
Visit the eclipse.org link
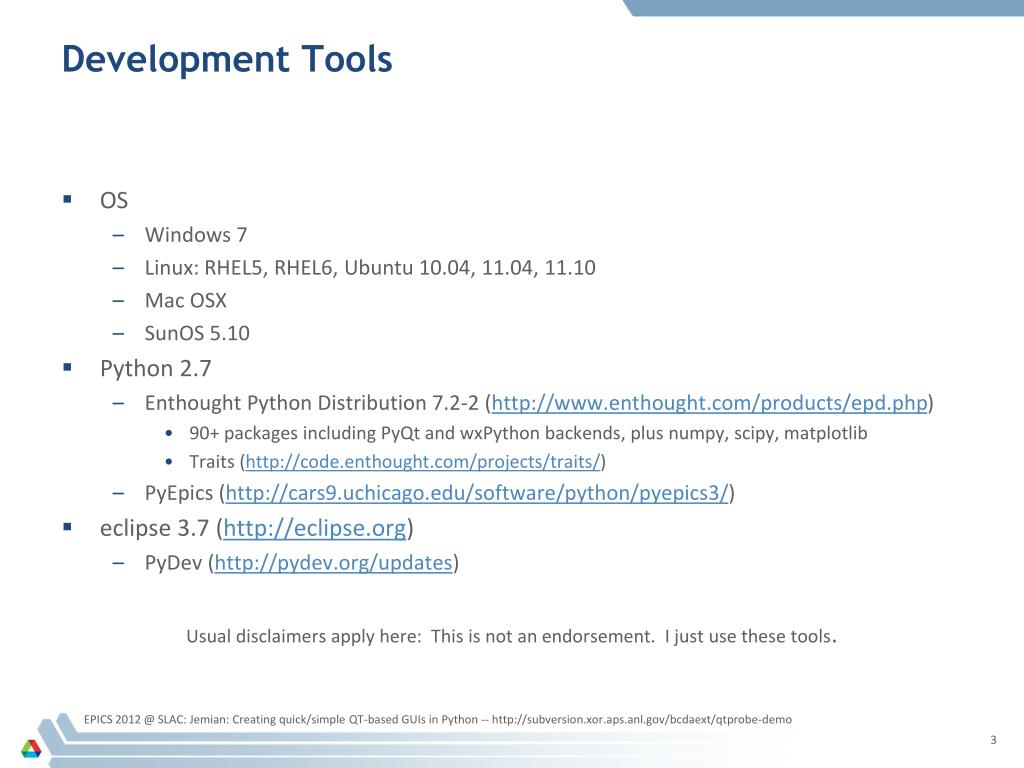tap(315, 528)
